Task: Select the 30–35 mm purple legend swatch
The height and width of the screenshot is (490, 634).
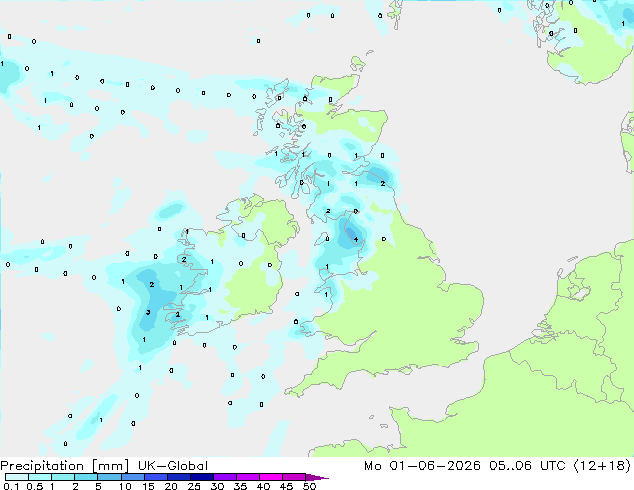Action: pos(225,477)
